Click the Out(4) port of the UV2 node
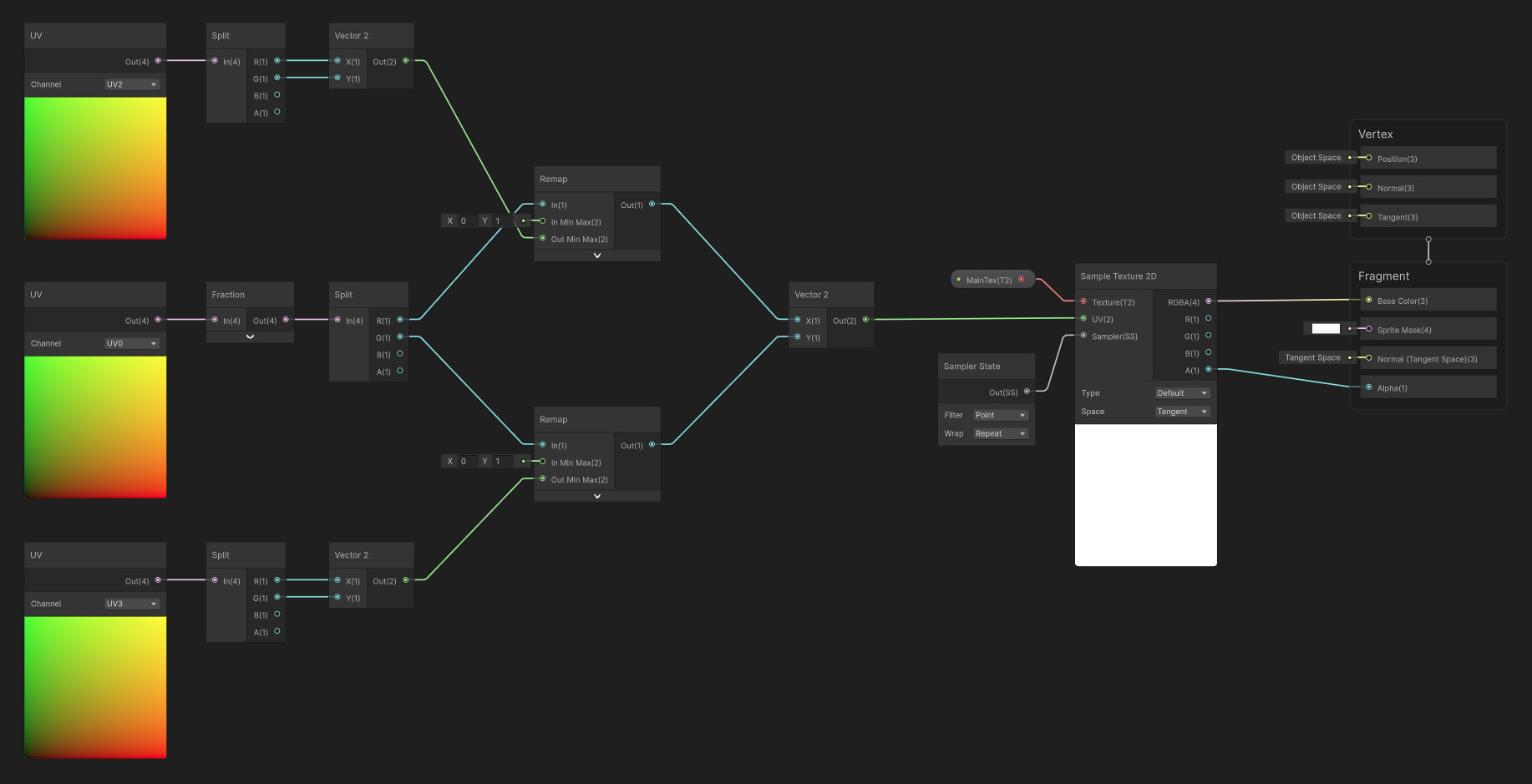The height and width of the screenshot is (784, 1532). point(157,61)
